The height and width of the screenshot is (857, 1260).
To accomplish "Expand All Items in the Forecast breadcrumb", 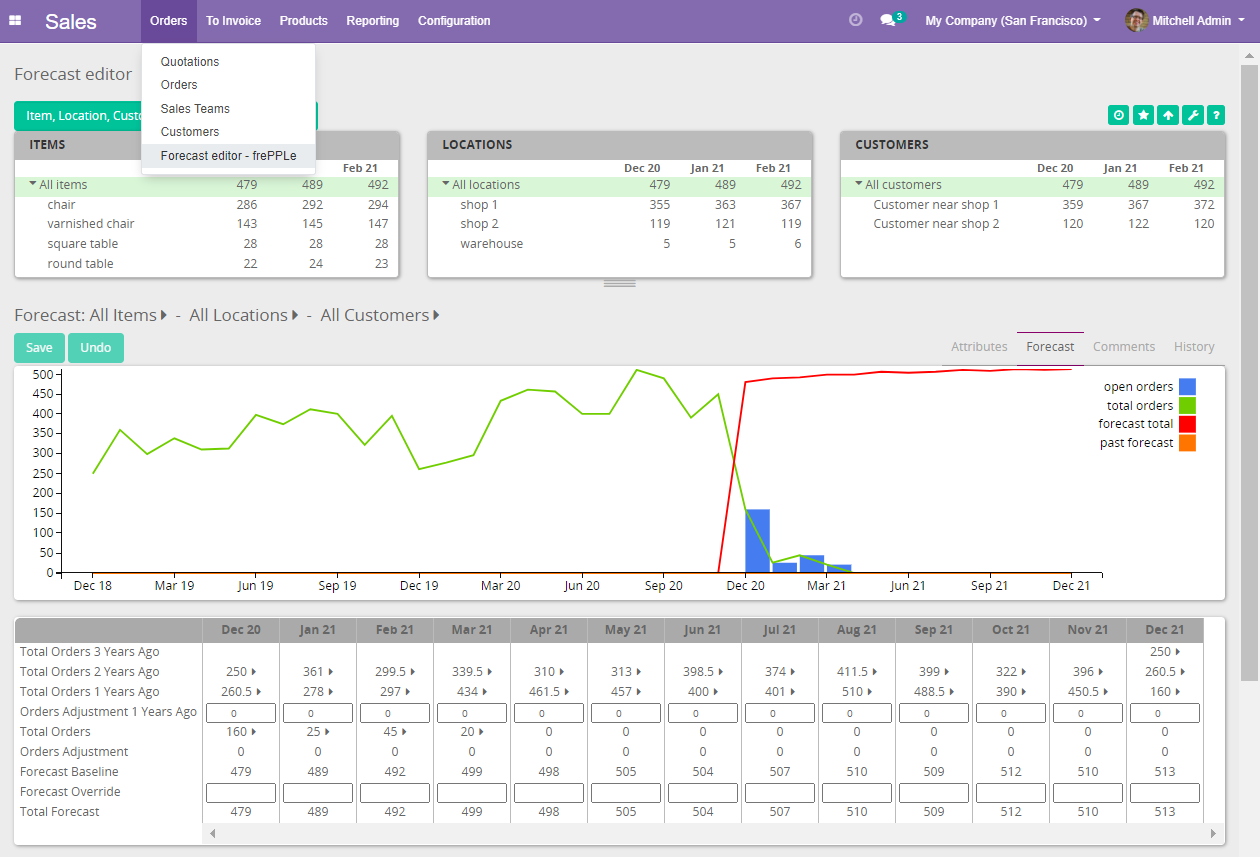I will click(163, 314).
